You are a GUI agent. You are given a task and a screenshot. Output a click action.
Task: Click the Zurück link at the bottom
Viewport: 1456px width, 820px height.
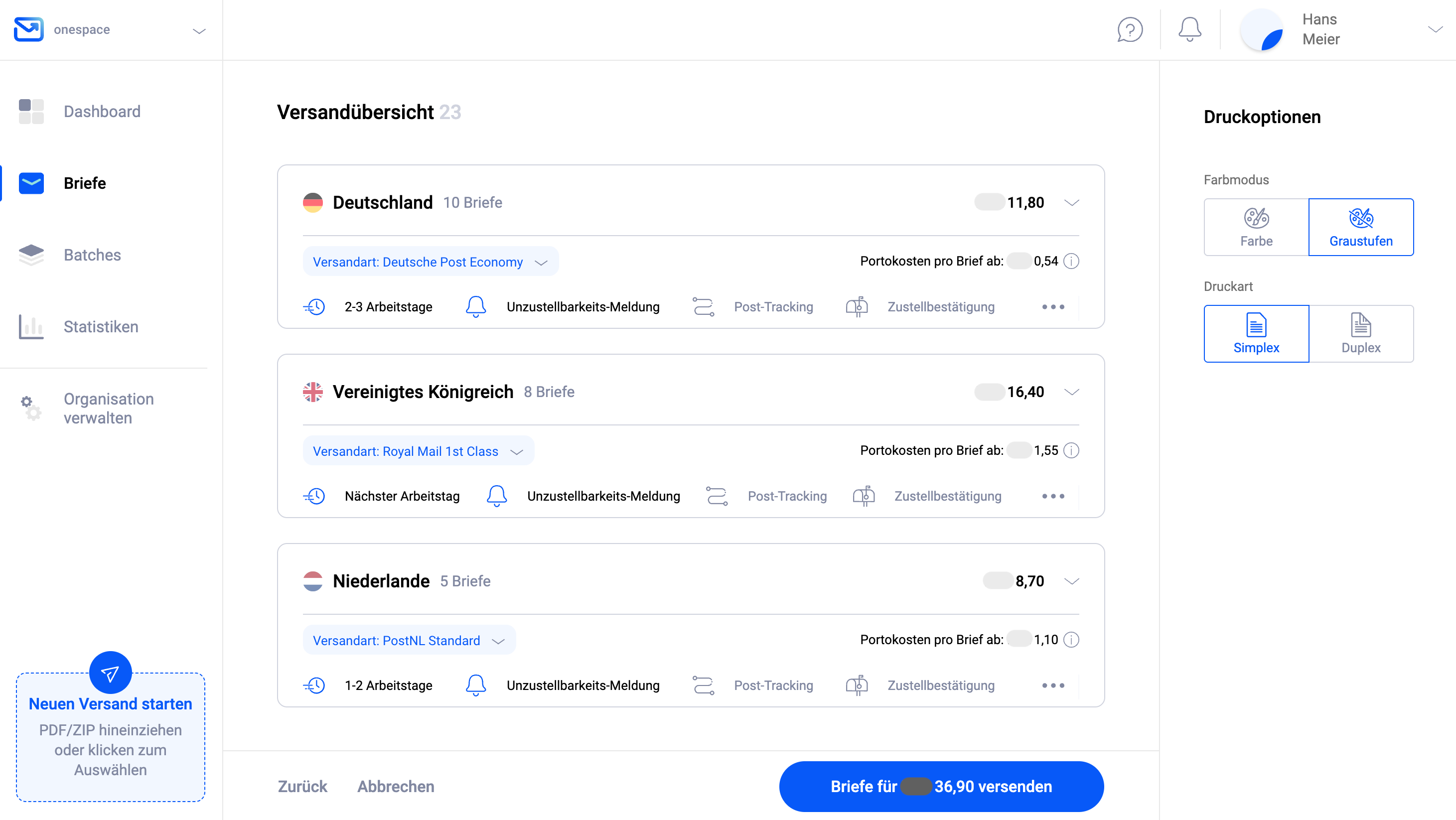point(301,786)
